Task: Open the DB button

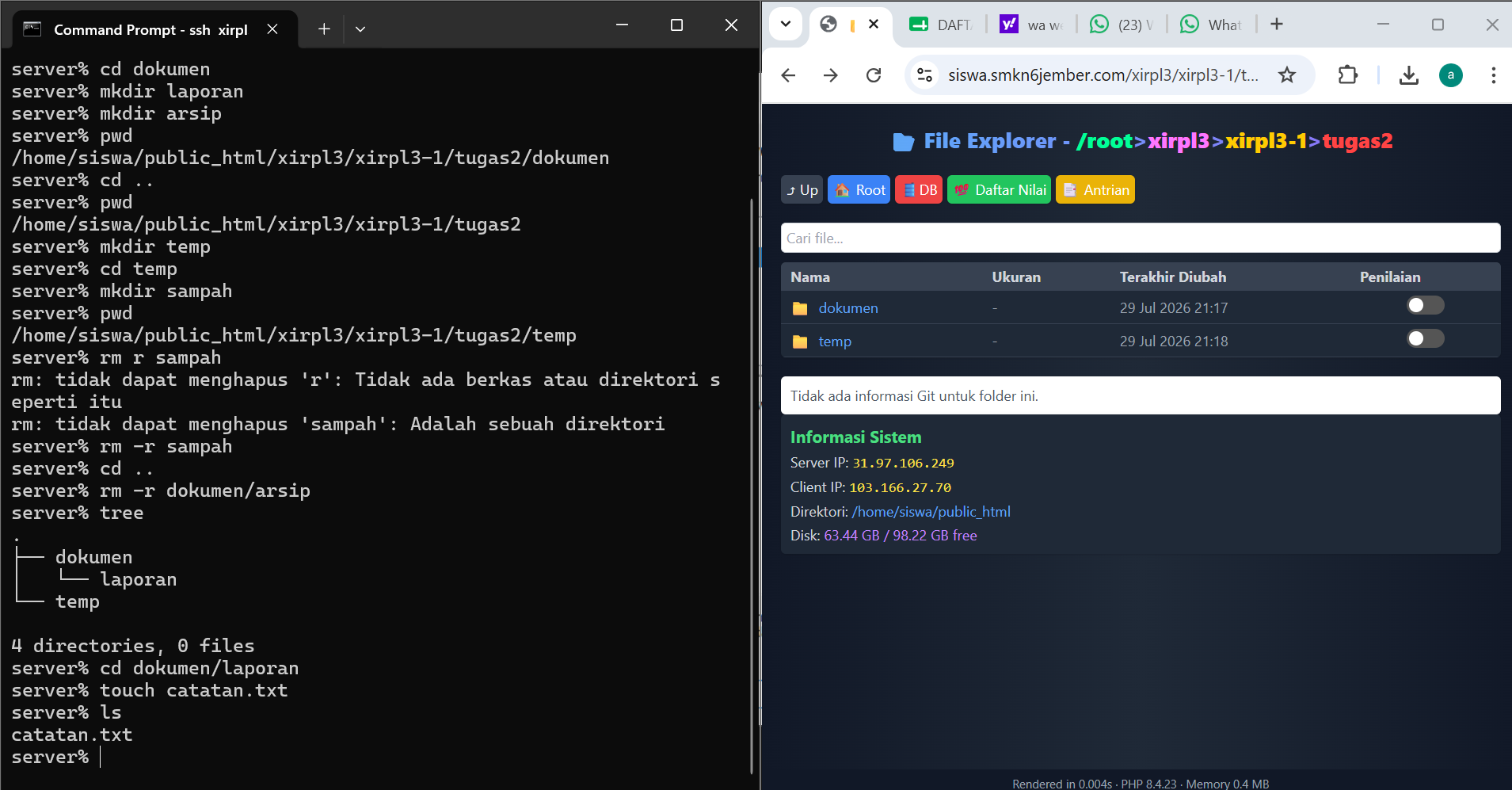Action: 919,190
